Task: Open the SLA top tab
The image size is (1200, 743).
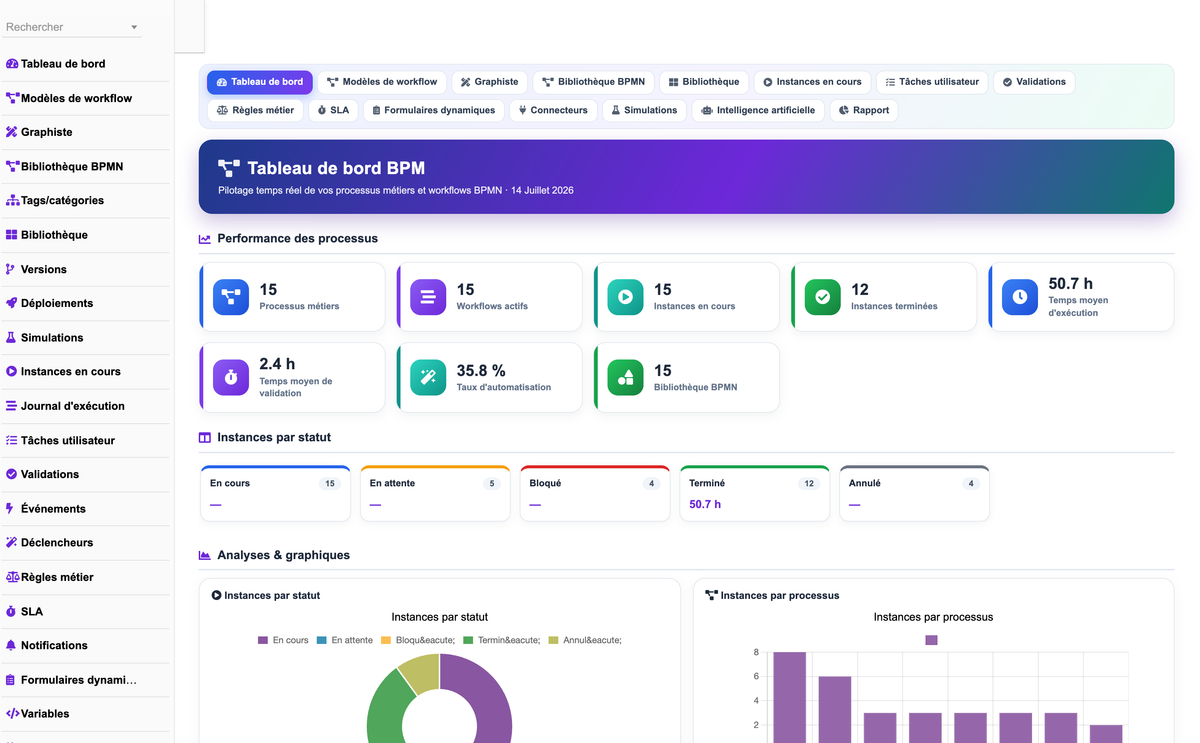Action: pos(333,110)
